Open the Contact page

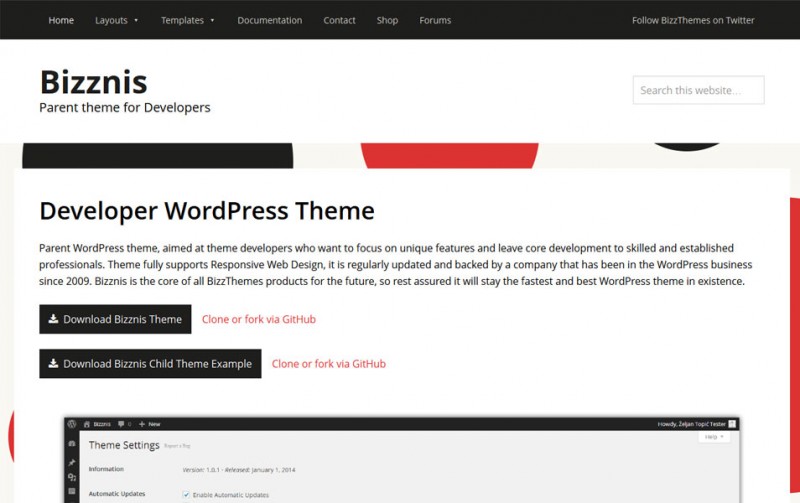coord(339,20)
